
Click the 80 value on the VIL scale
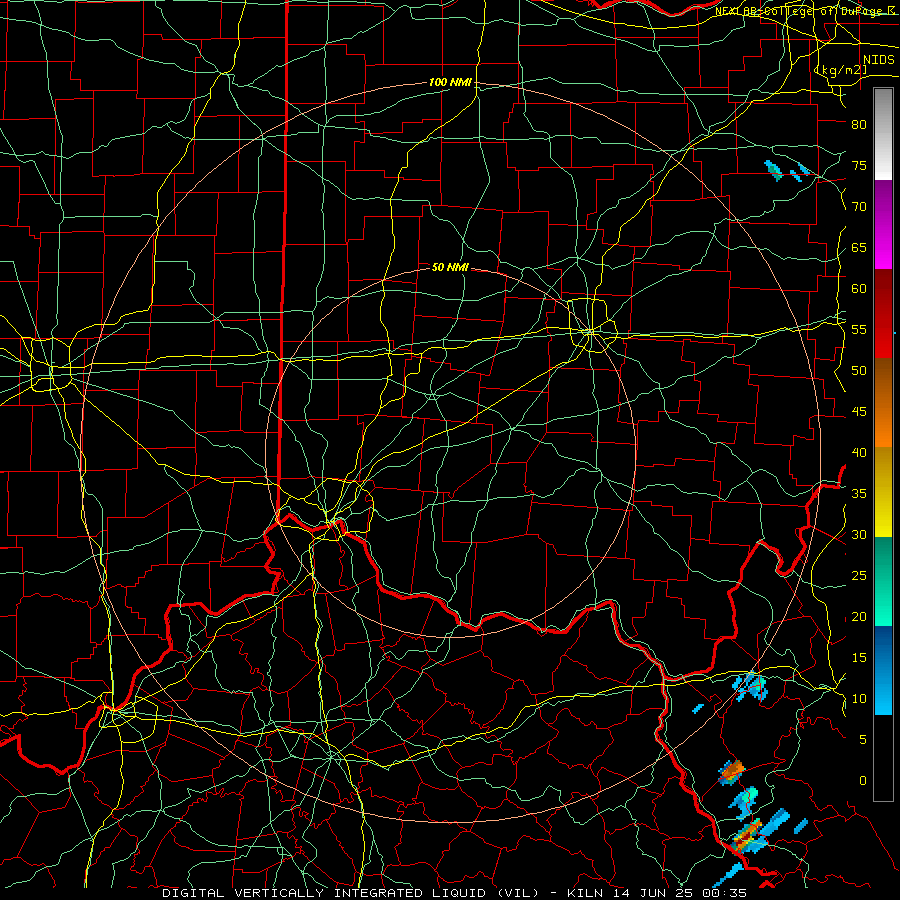[x=859, y=124]
